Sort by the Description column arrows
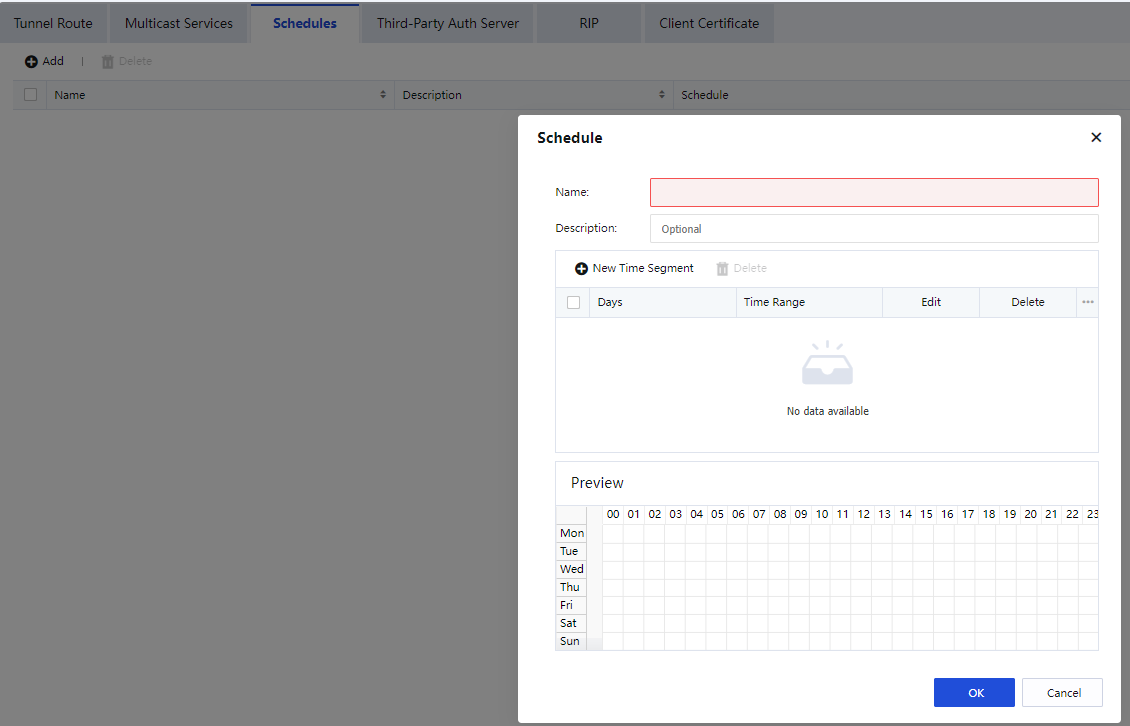 [662, 95]
